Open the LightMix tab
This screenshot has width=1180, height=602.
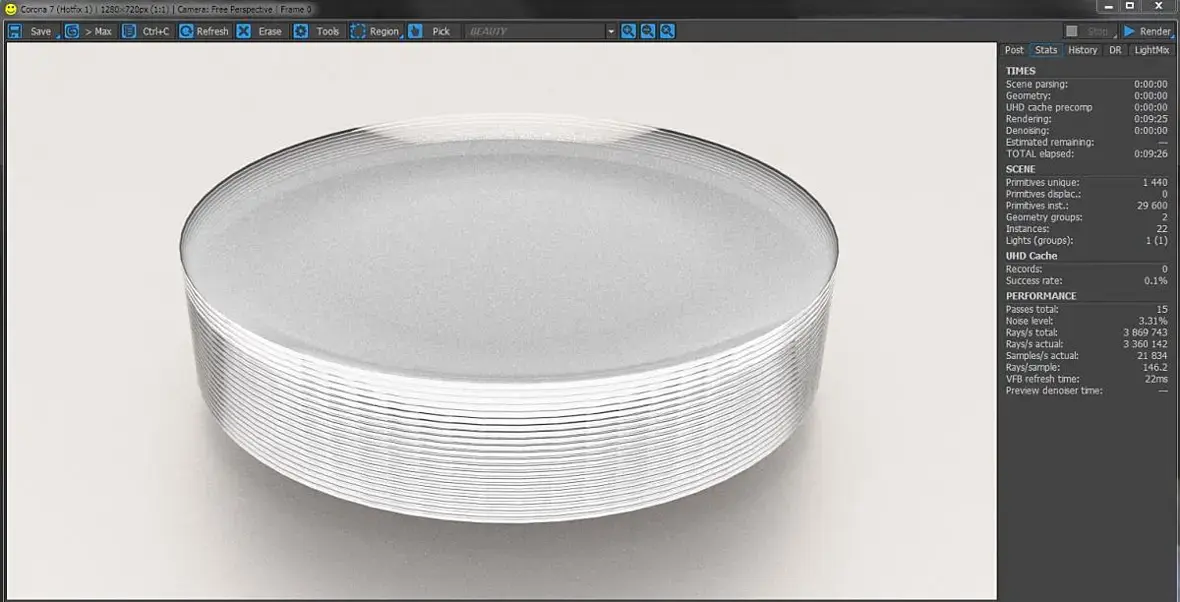(1152, 50)
